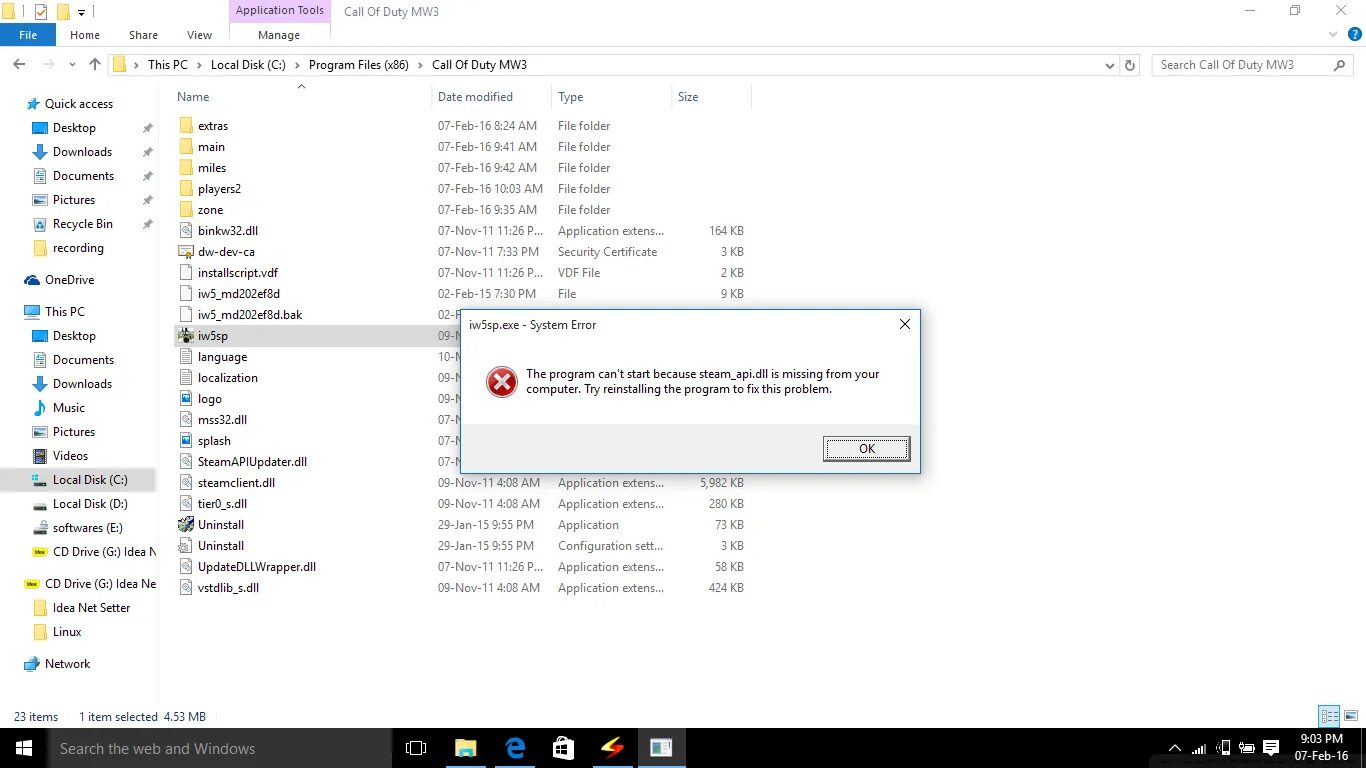Select the language configuration file icon
This screenshot has height=768, width=1366.
(186, 357)
